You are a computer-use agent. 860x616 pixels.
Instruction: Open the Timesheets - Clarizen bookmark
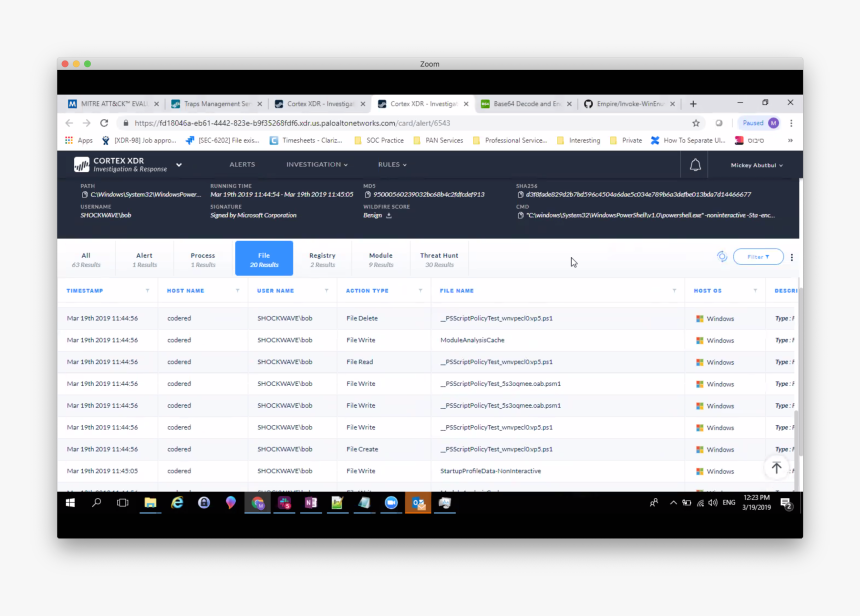305,140
